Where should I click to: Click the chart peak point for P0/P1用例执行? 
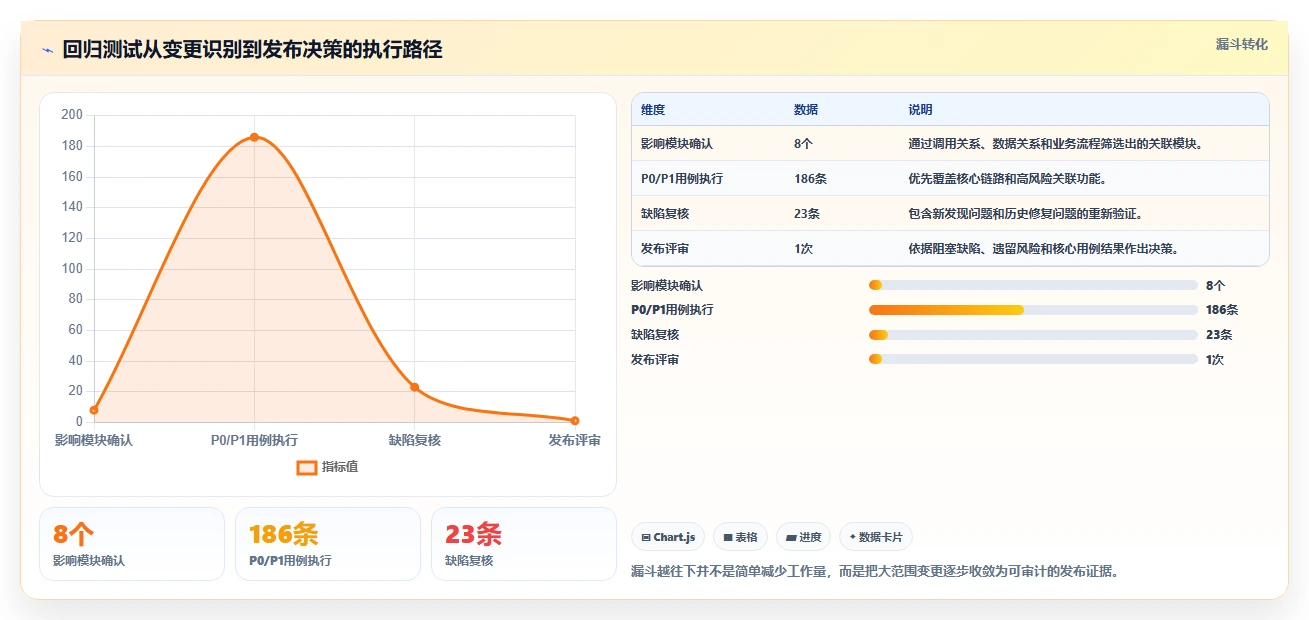(254, 137)
